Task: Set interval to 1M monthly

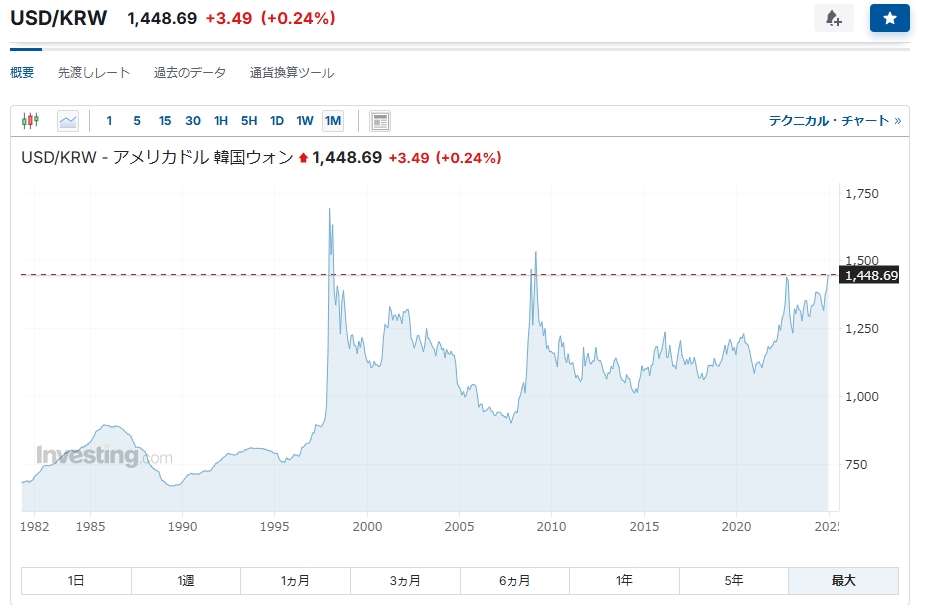Action: [333, 121]
